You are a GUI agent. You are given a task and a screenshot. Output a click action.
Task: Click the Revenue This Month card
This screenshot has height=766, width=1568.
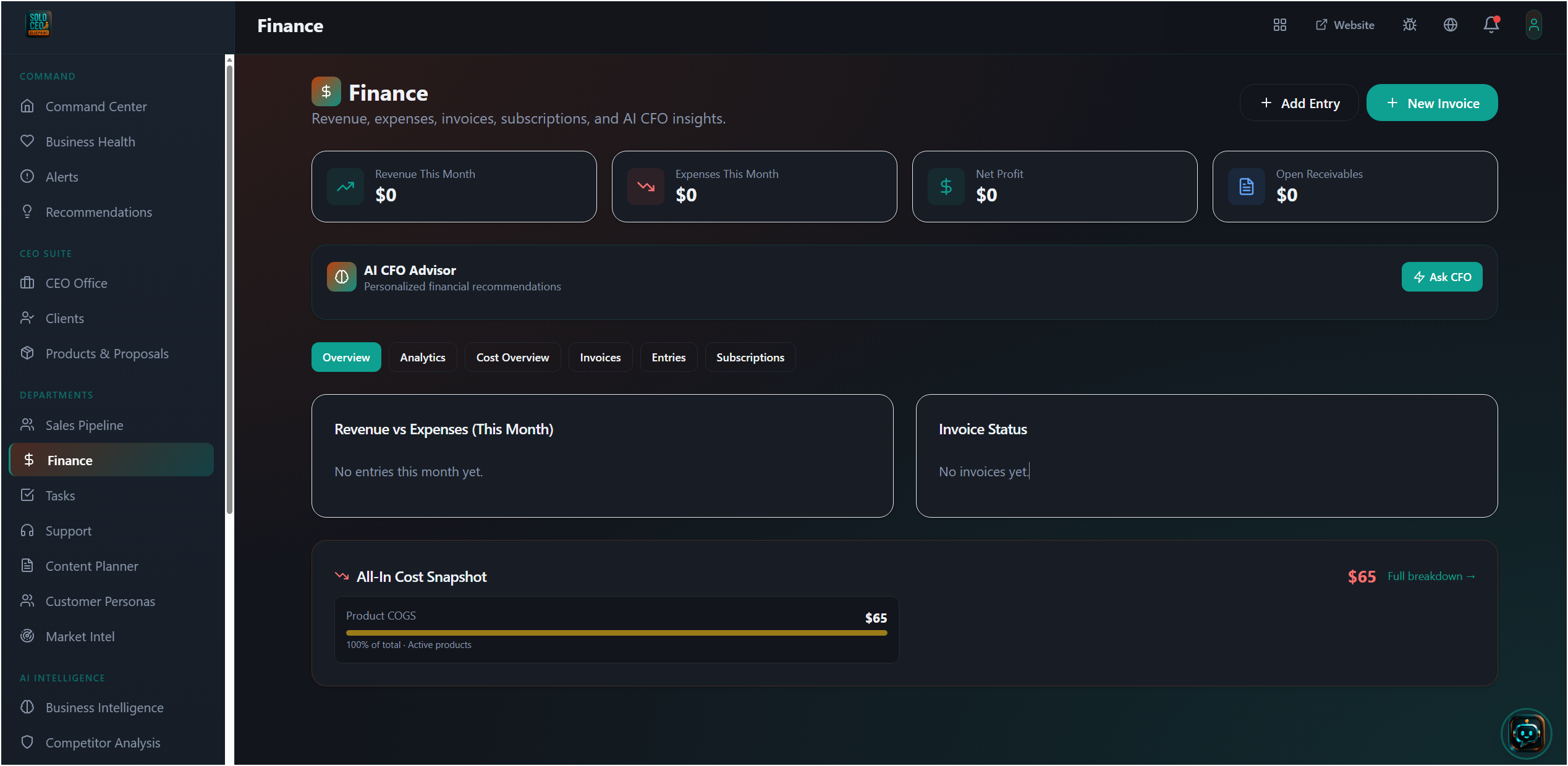[454, 187]
